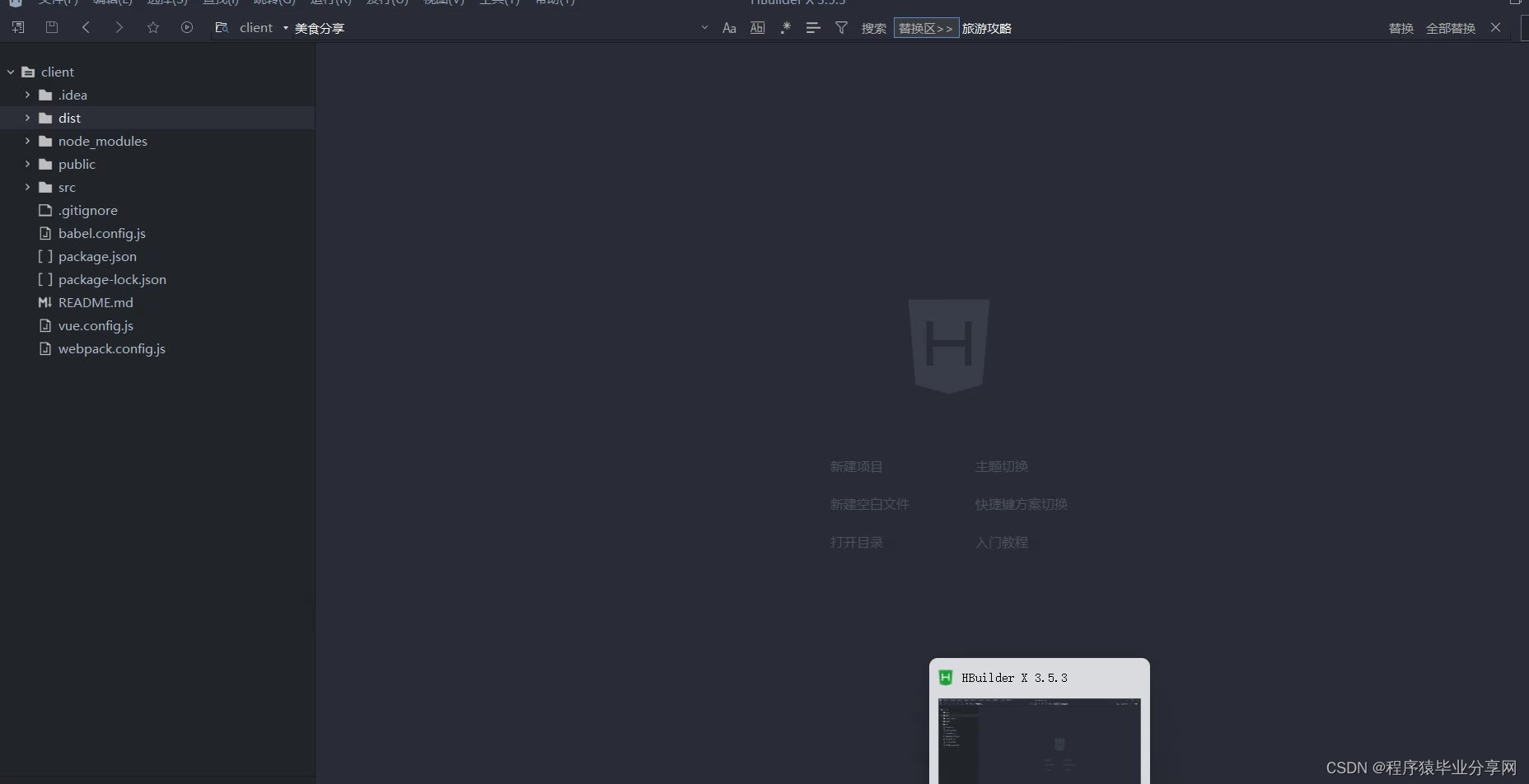Click the 搜索 search button
This screenshot has width=1529, height=784.
coord(874,28)
